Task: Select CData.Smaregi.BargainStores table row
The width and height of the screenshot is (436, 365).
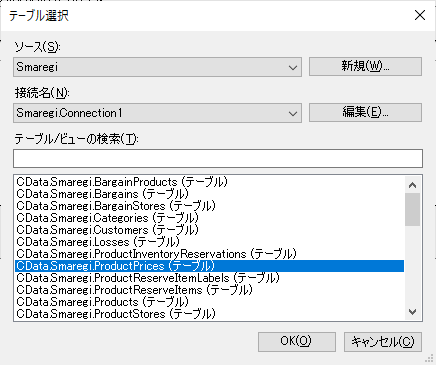Action: pyautogui.click(x=209, y=206)
